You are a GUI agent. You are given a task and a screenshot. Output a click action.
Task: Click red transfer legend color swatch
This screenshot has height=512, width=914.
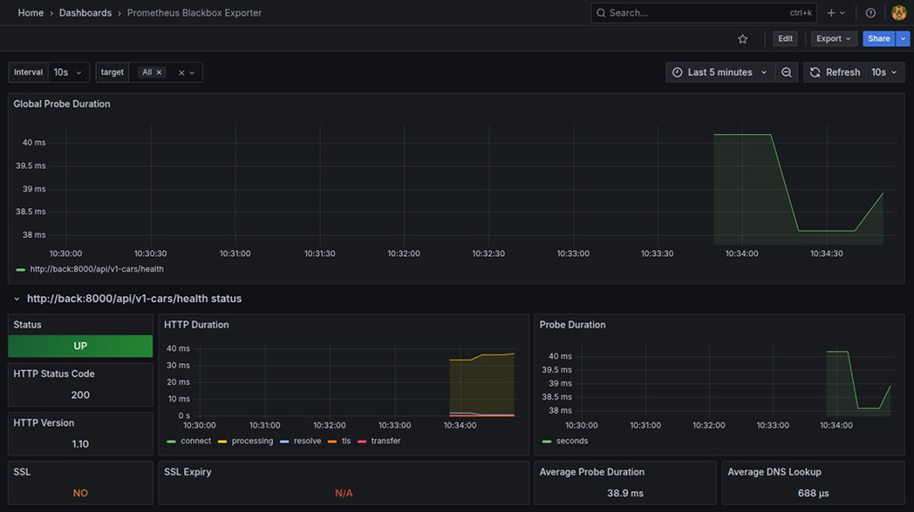click(362, 441)
